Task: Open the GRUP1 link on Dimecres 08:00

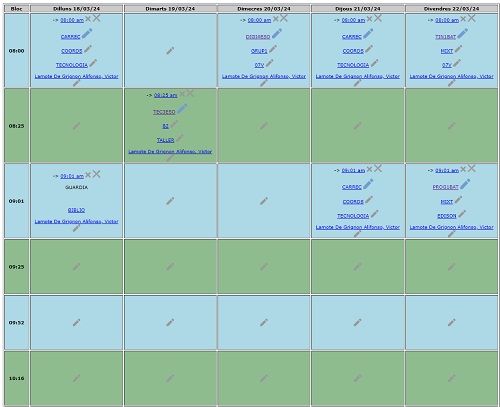Action: (x=259, y=51)
